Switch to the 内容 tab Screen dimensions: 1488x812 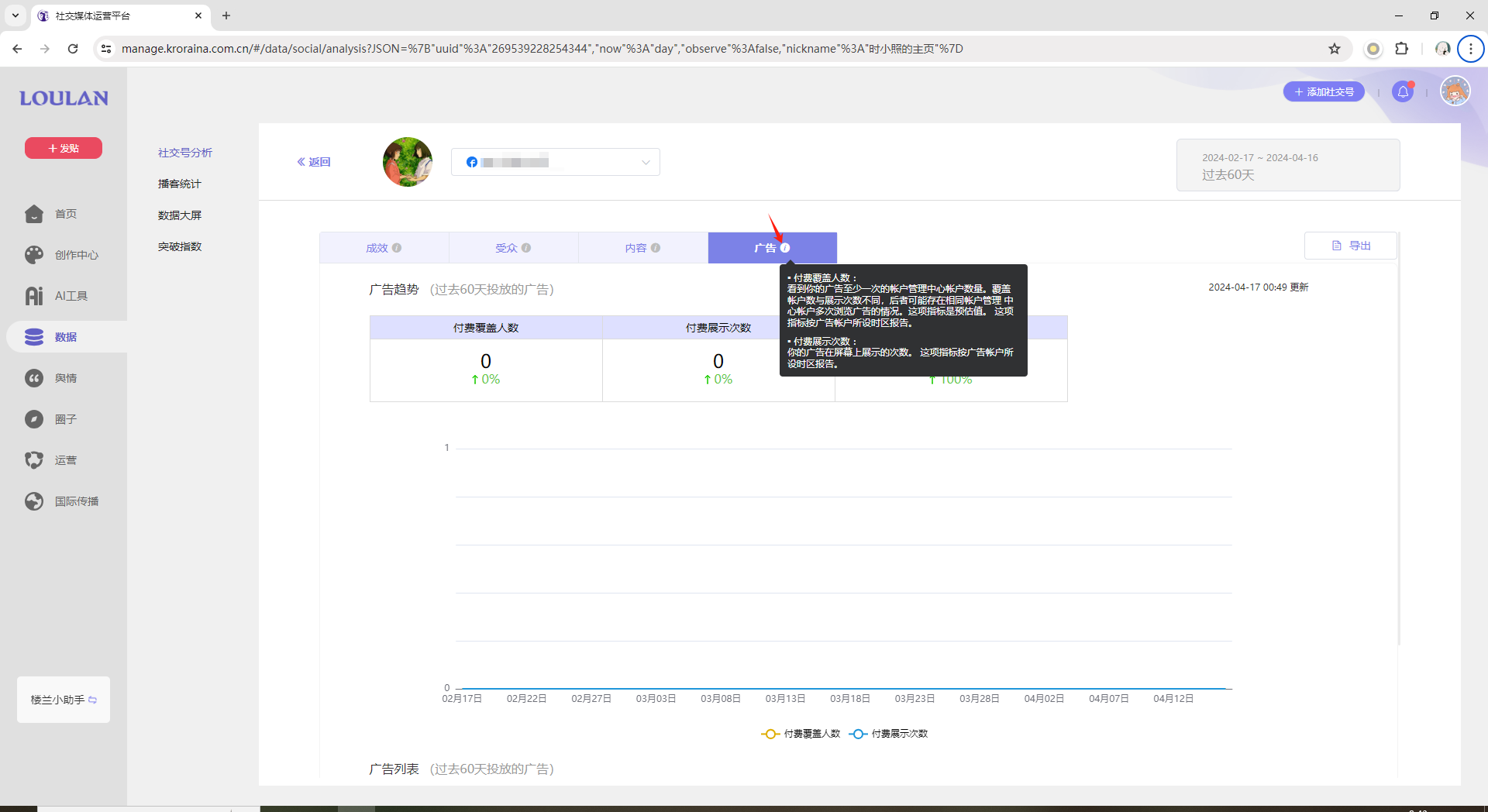coord(642,248)
